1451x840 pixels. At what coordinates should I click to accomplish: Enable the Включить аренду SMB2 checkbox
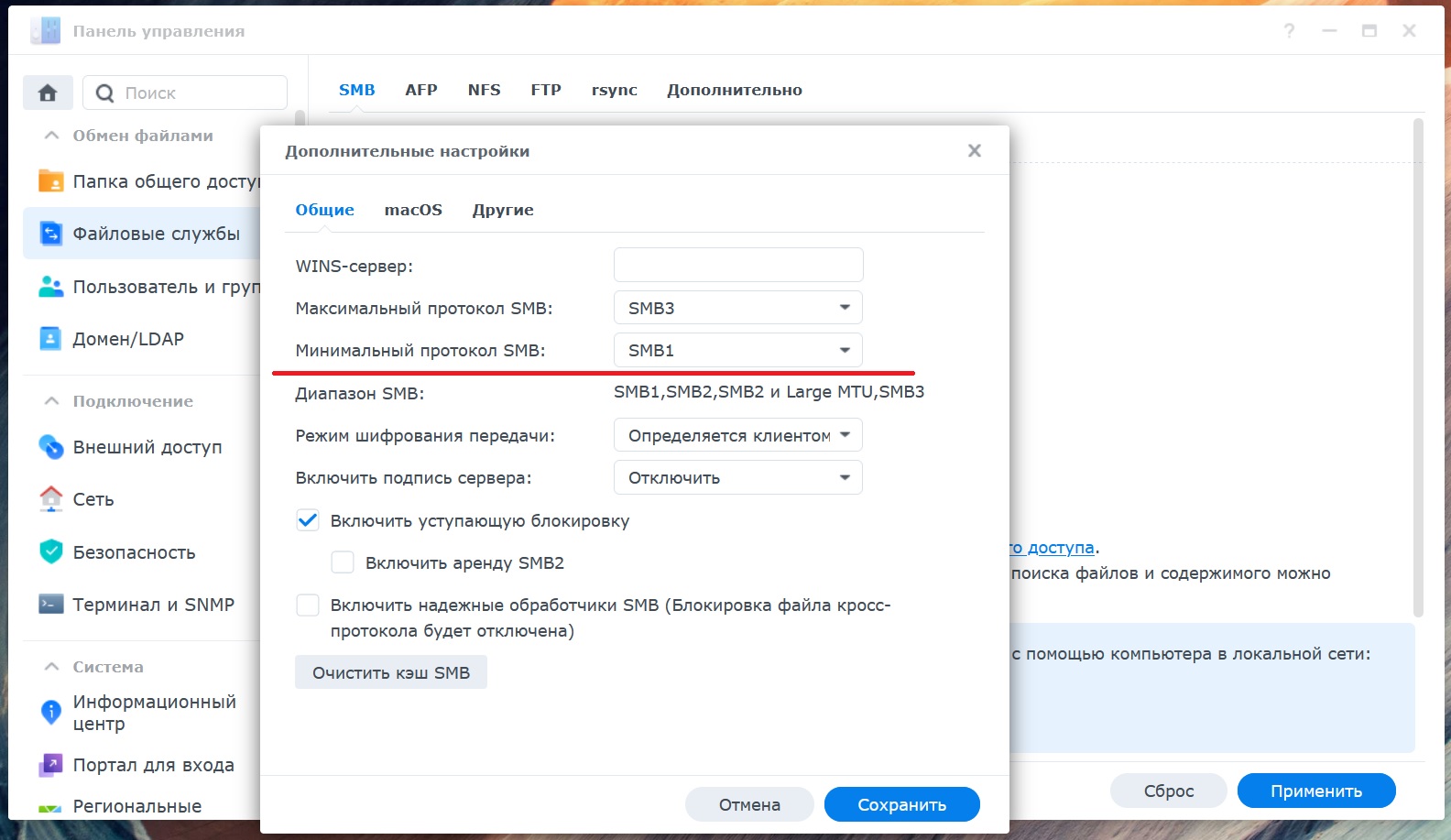coord(343,562)
